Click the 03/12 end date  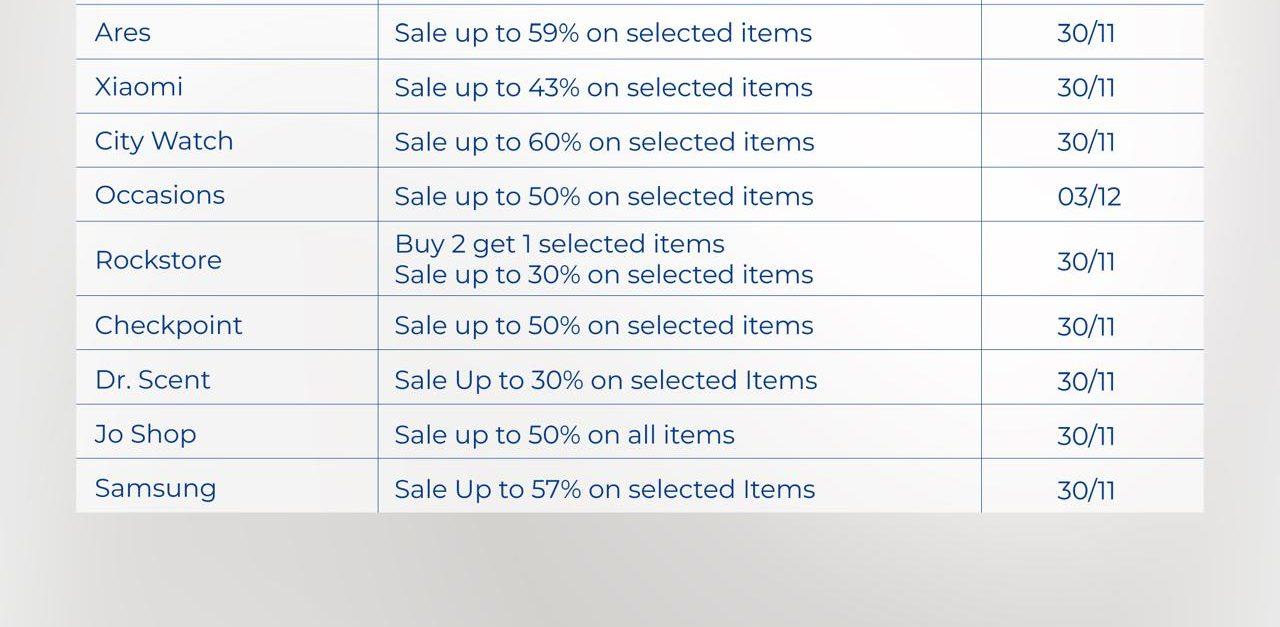pos(1089,197)
